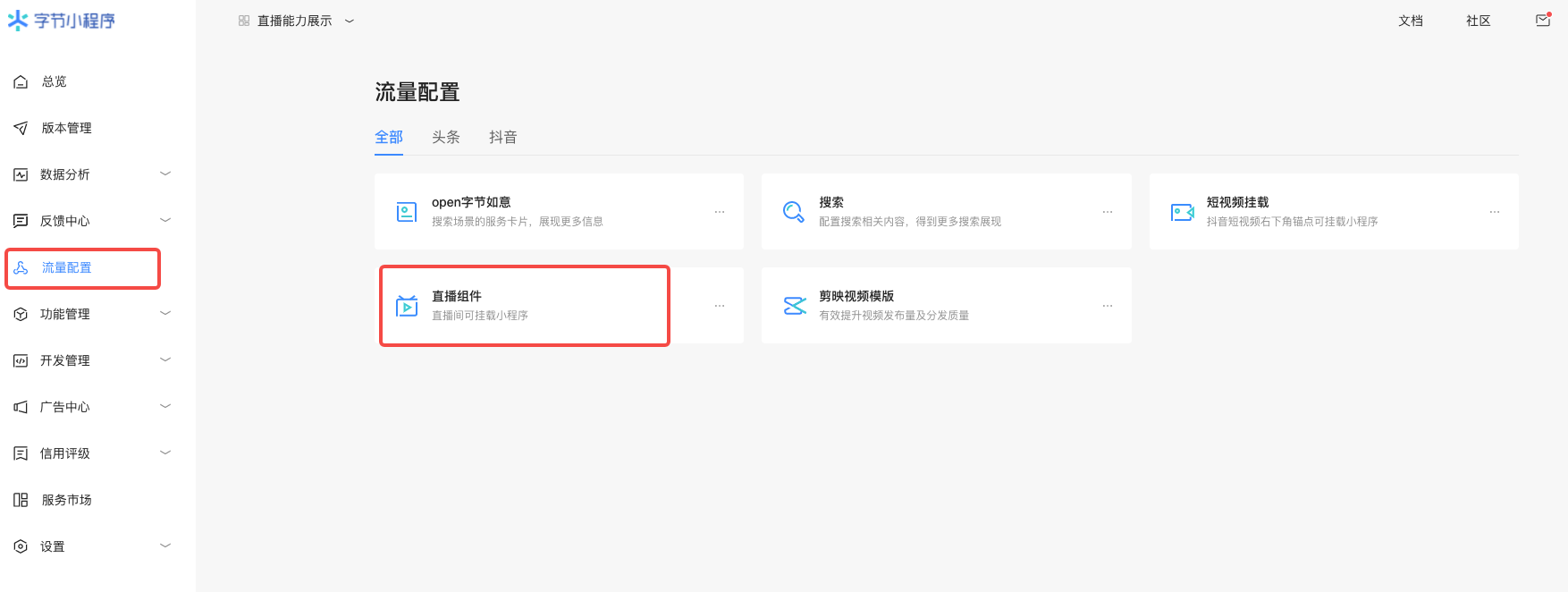Click description 搜索场景的服务卡片，展现更多信息

(x=518, y=222)
